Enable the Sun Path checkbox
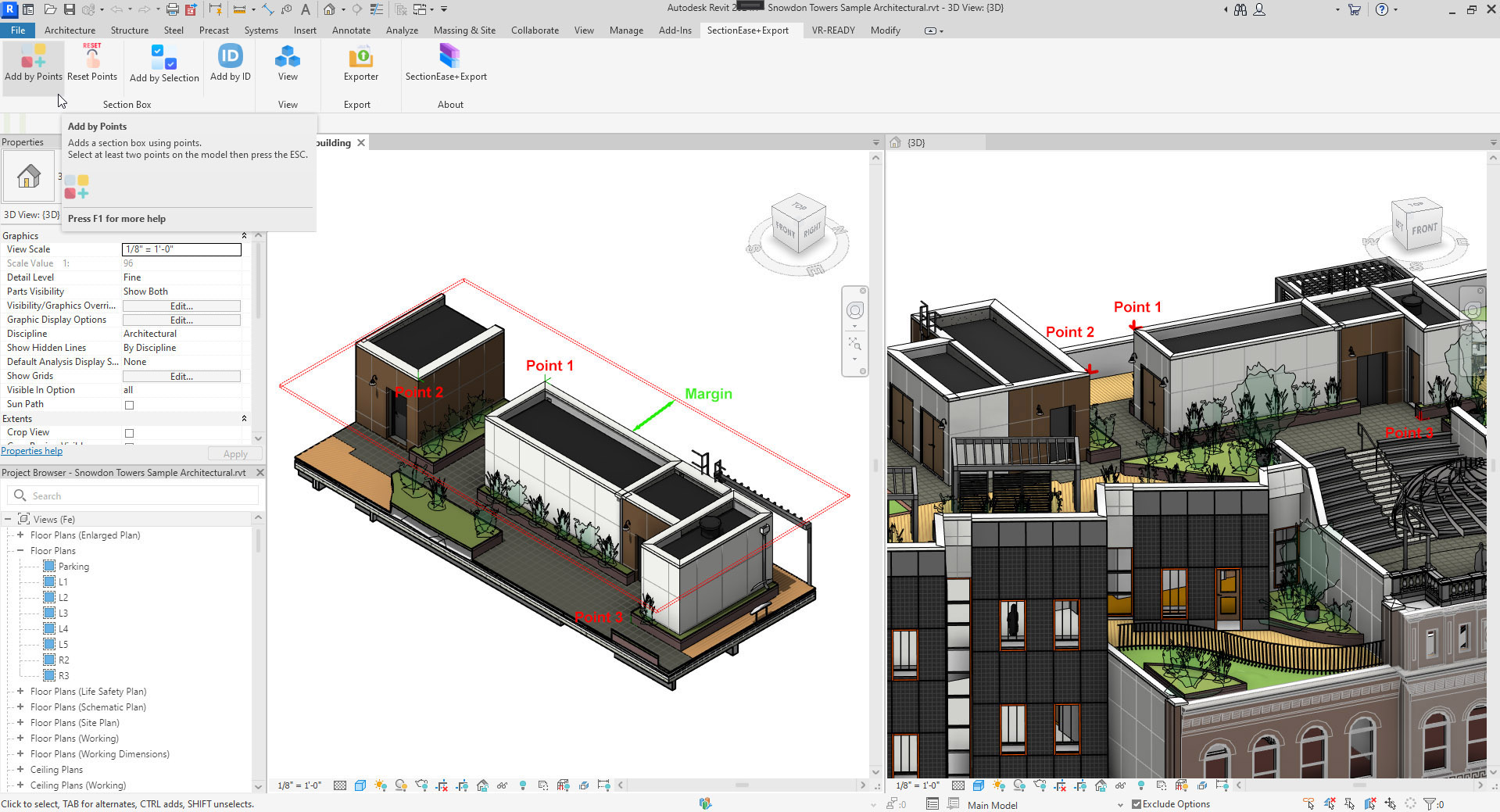1500x812 pixels. coord(130,405)
